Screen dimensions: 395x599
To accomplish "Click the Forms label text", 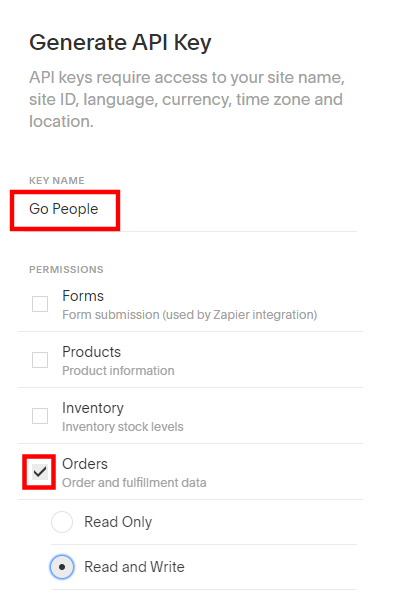I will [83, 296].
